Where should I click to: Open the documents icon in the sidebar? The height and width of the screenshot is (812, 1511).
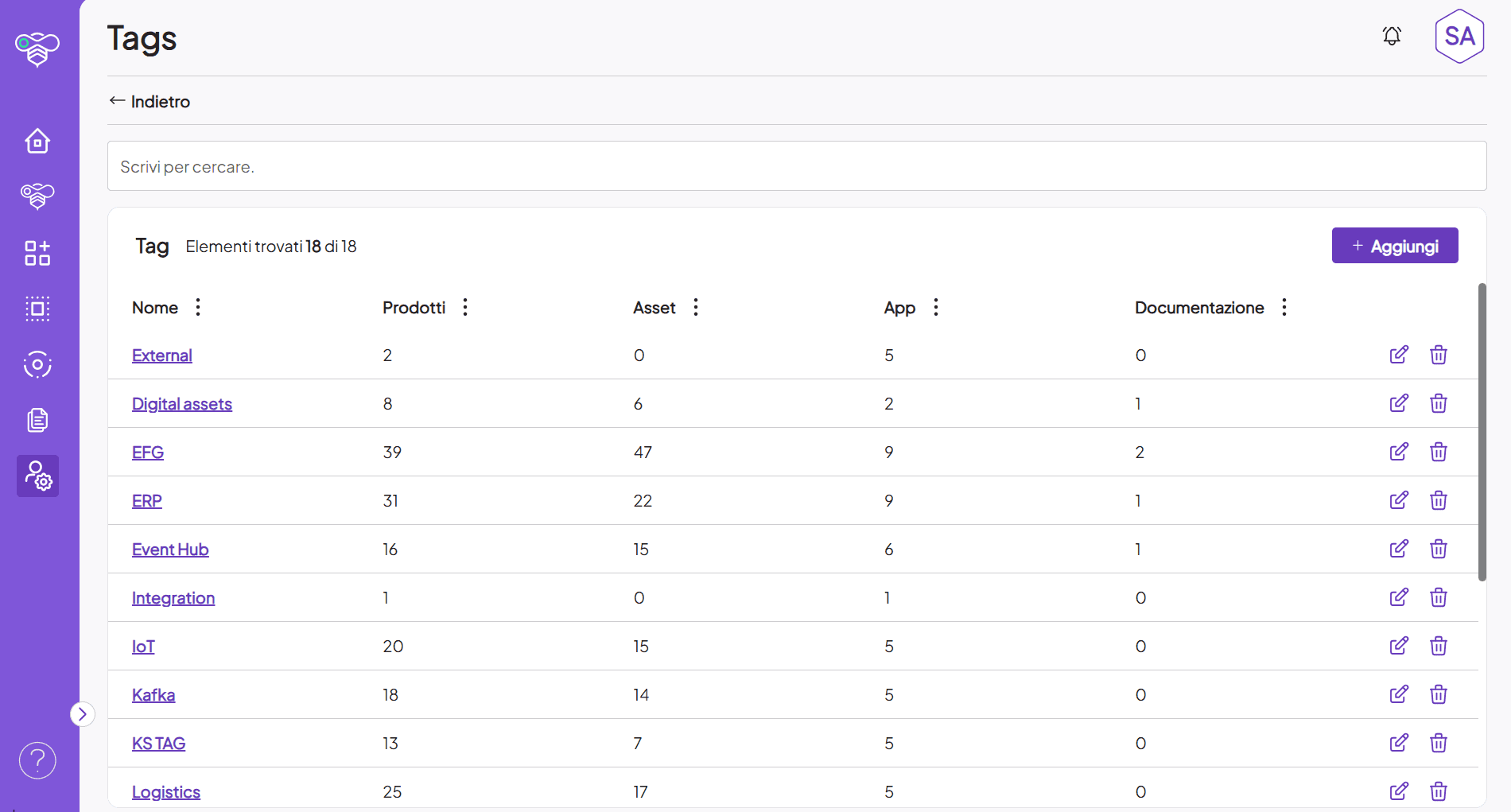pyautogui.click(x=37, y=420)
